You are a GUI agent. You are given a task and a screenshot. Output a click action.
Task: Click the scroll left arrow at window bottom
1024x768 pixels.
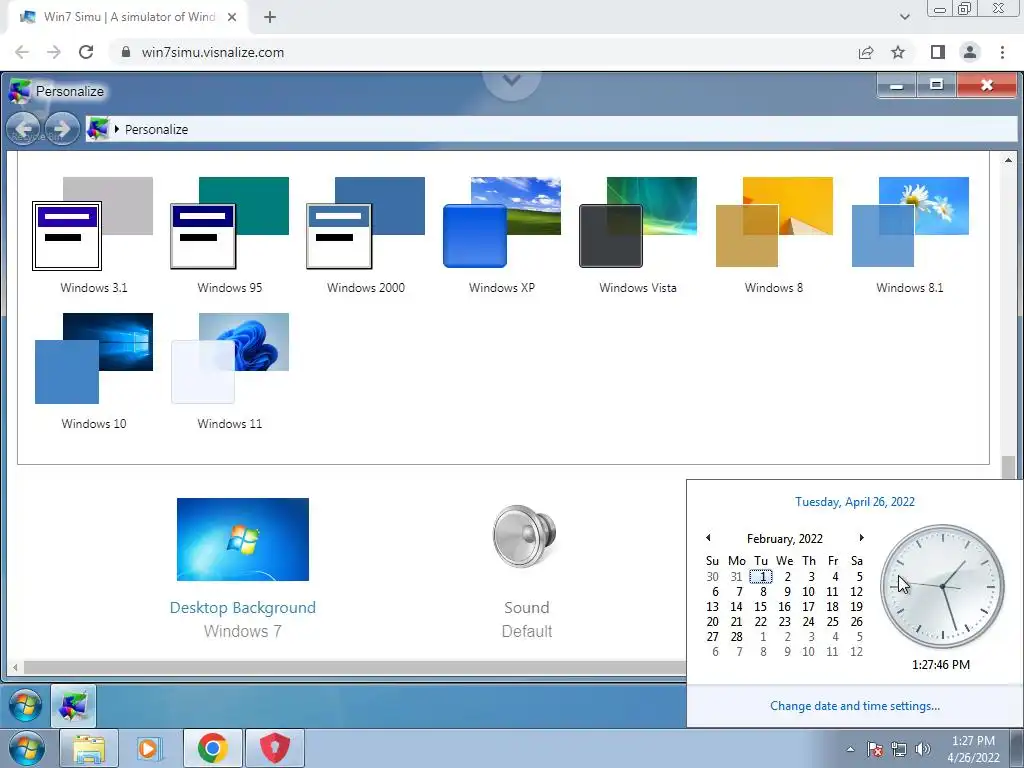coord(15,667)
